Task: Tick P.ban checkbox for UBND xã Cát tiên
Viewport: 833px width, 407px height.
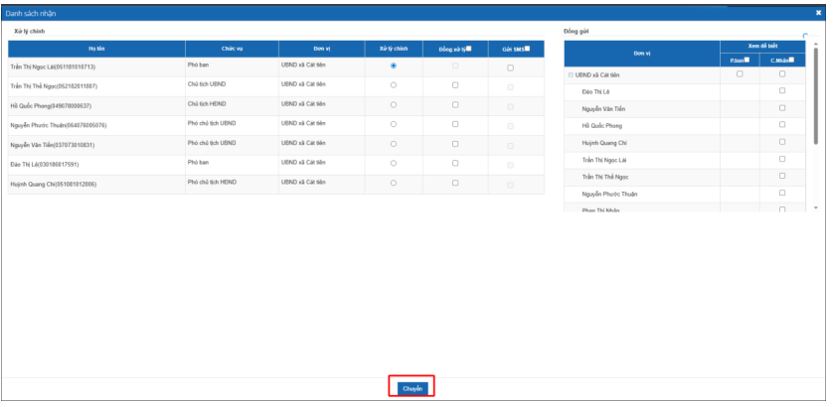Action: pyautogui.click(x=740, y=75)
